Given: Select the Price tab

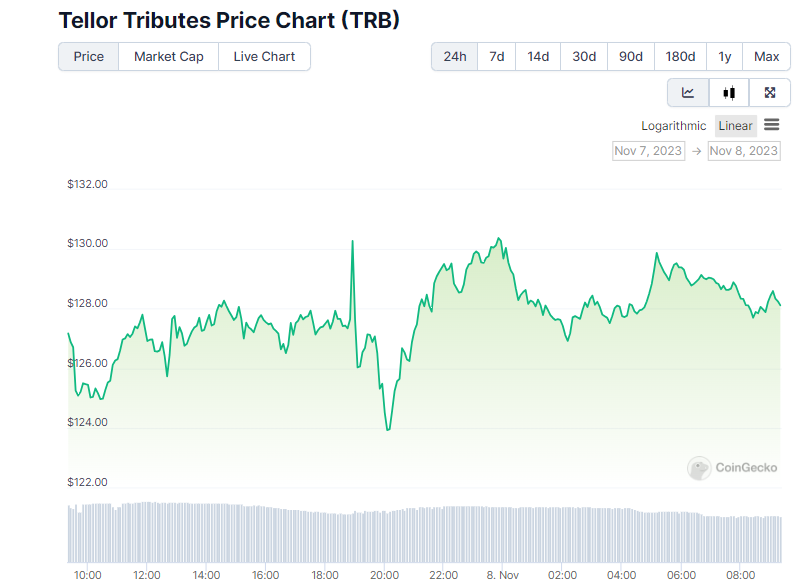Looking at the screenshot, I should click(88, 57).
